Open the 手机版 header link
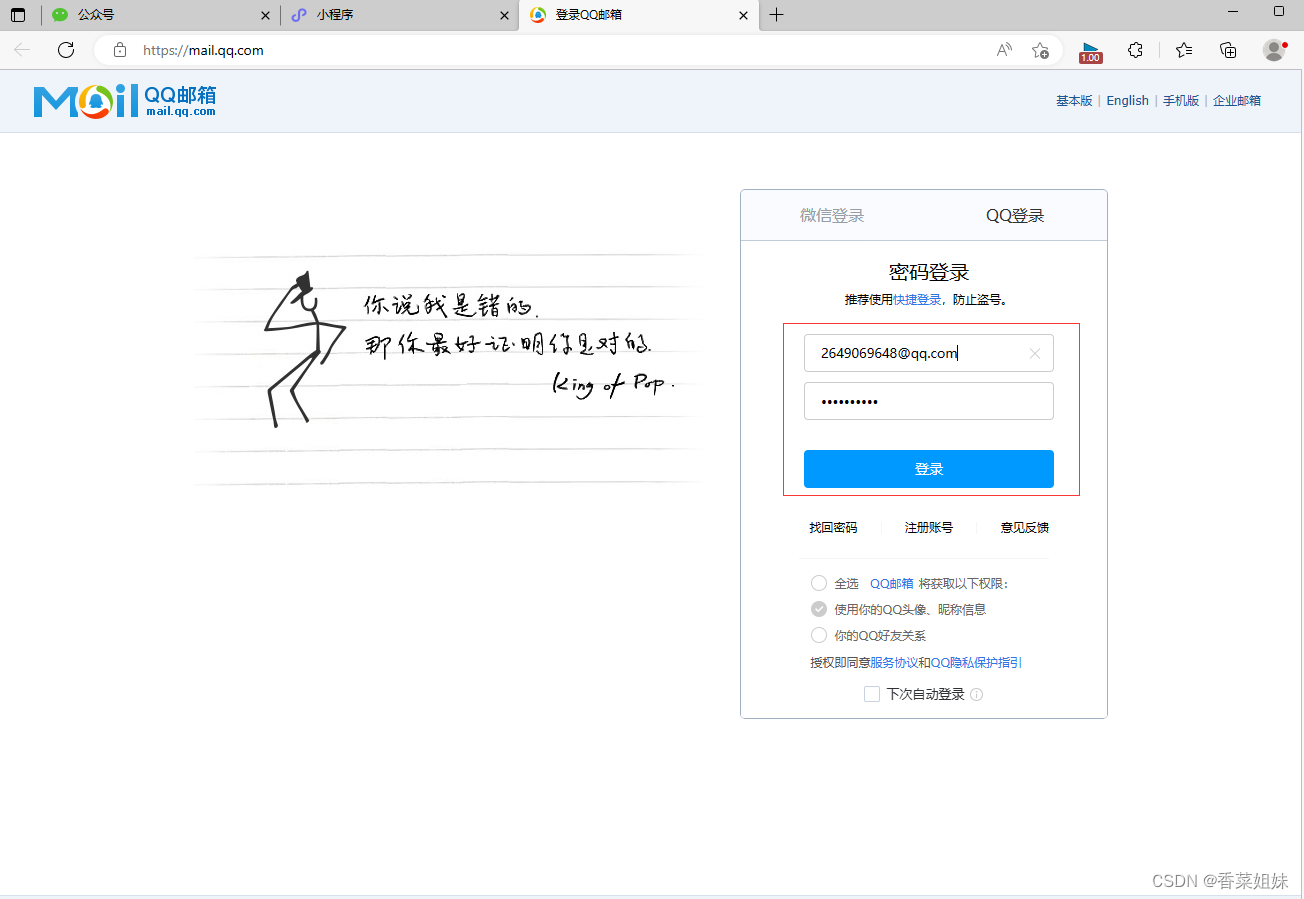 coord(1181,100)
